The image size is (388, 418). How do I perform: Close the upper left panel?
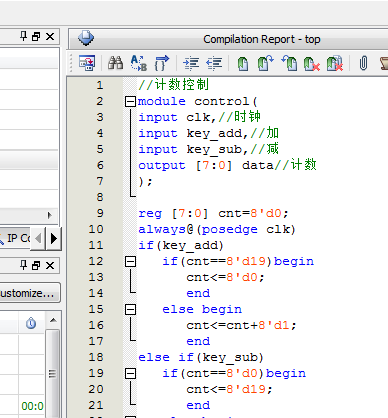(50, 36)
